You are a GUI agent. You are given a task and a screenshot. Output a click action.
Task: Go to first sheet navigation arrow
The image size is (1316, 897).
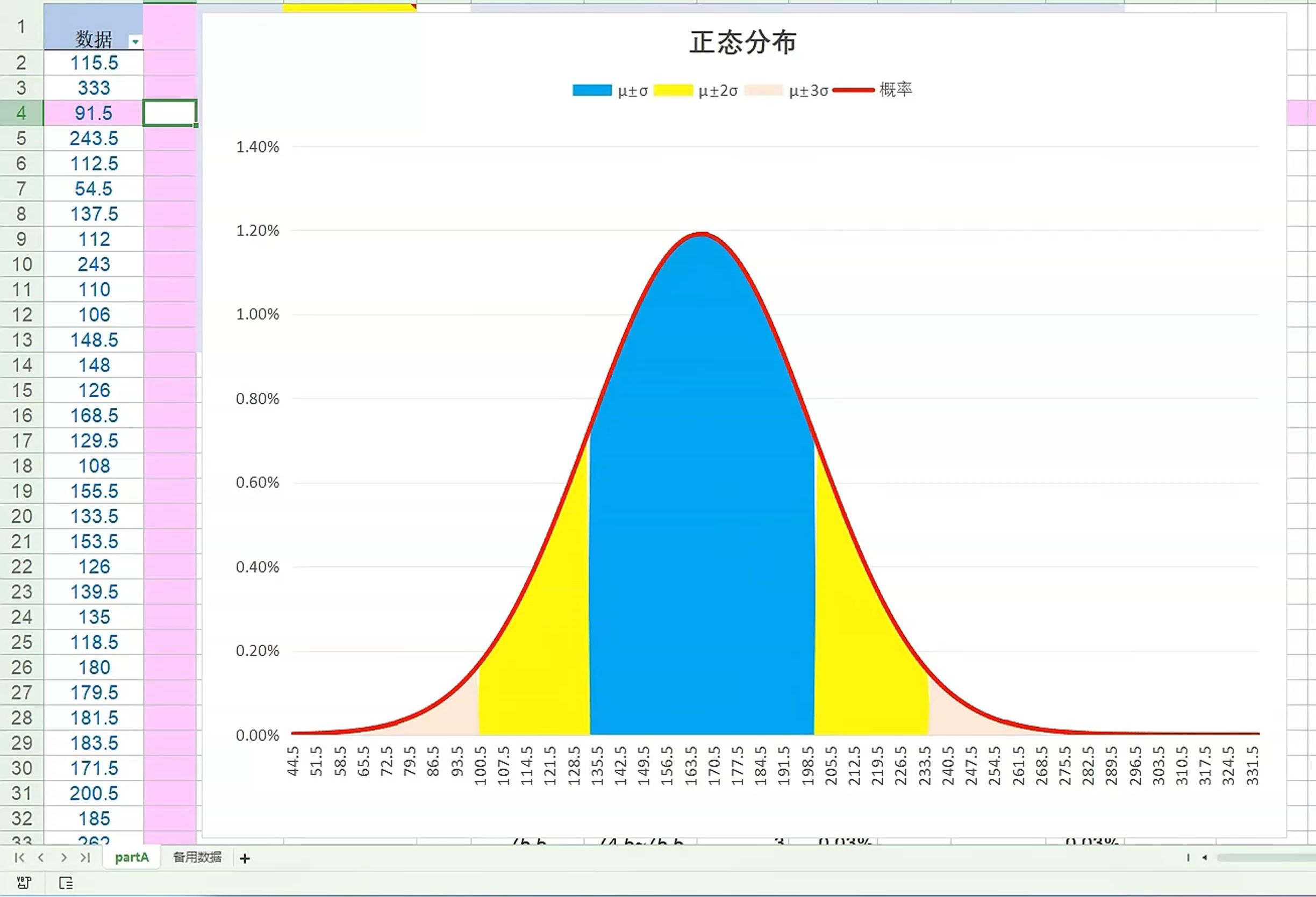pyautogui.click(x=19, y=857)
